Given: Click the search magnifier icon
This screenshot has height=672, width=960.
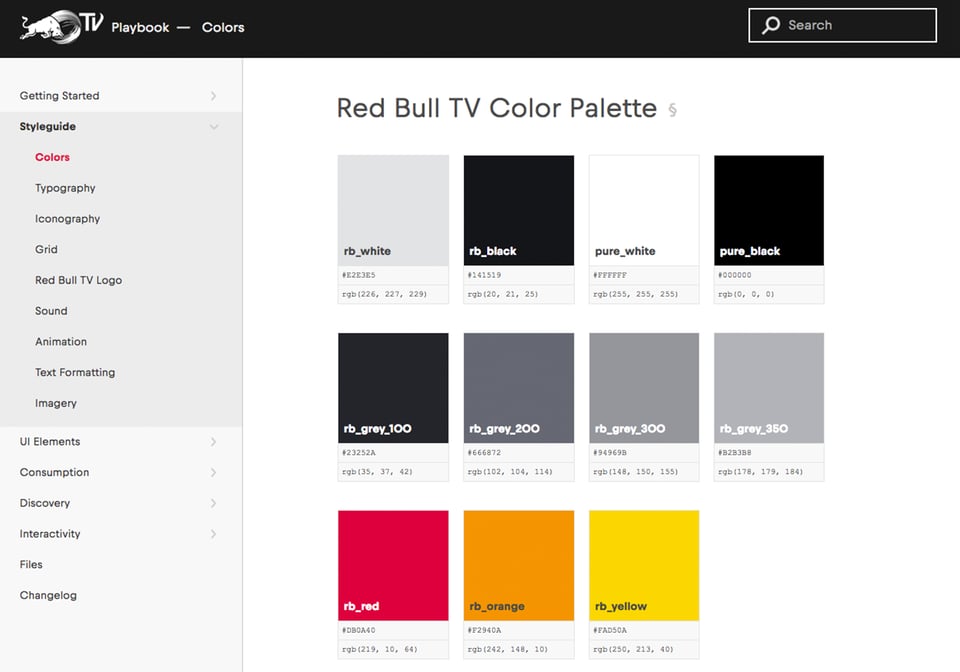Looking at the screenshot, I should [x=771, y=26].
